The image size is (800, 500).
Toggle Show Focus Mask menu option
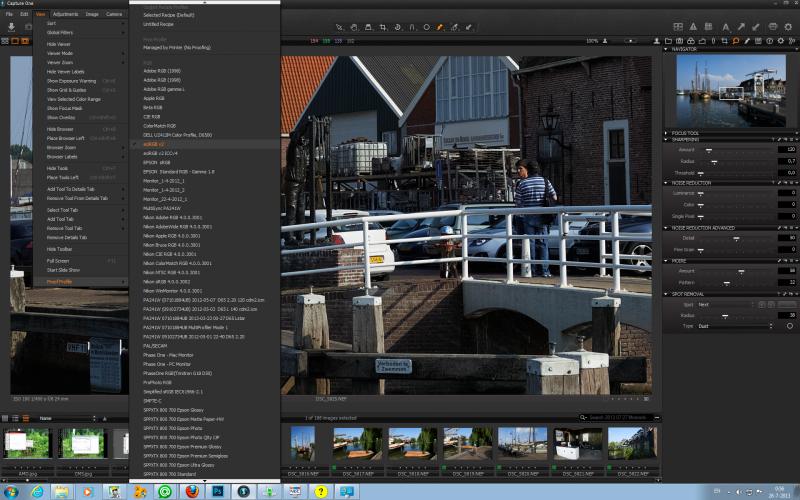65,108
